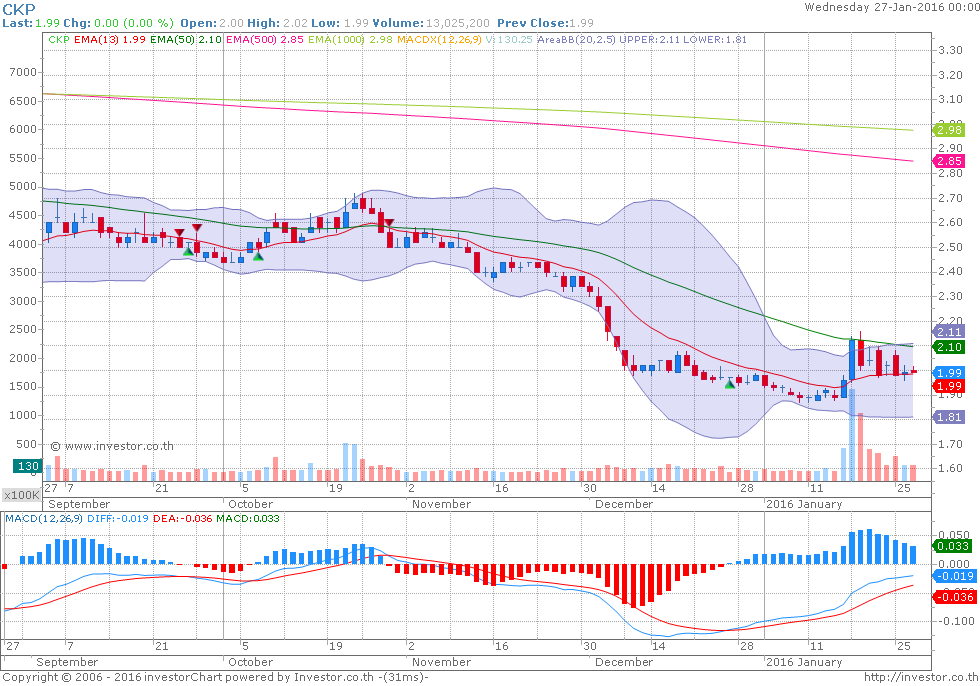Click the MACD(12,26,9) panel label
Screen dimensions: 980x686
pos(44,519)
